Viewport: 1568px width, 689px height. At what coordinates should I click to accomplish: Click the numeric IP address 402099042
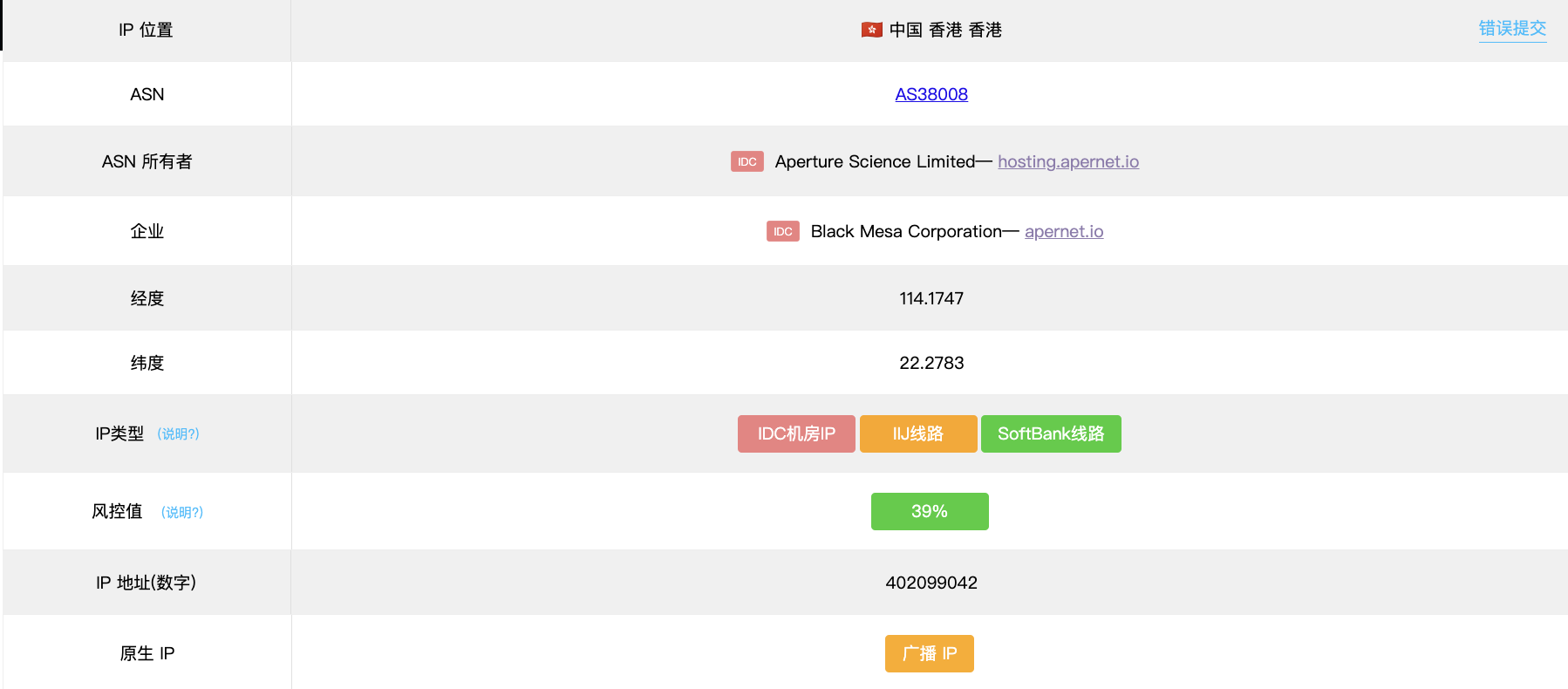(931, 583)
